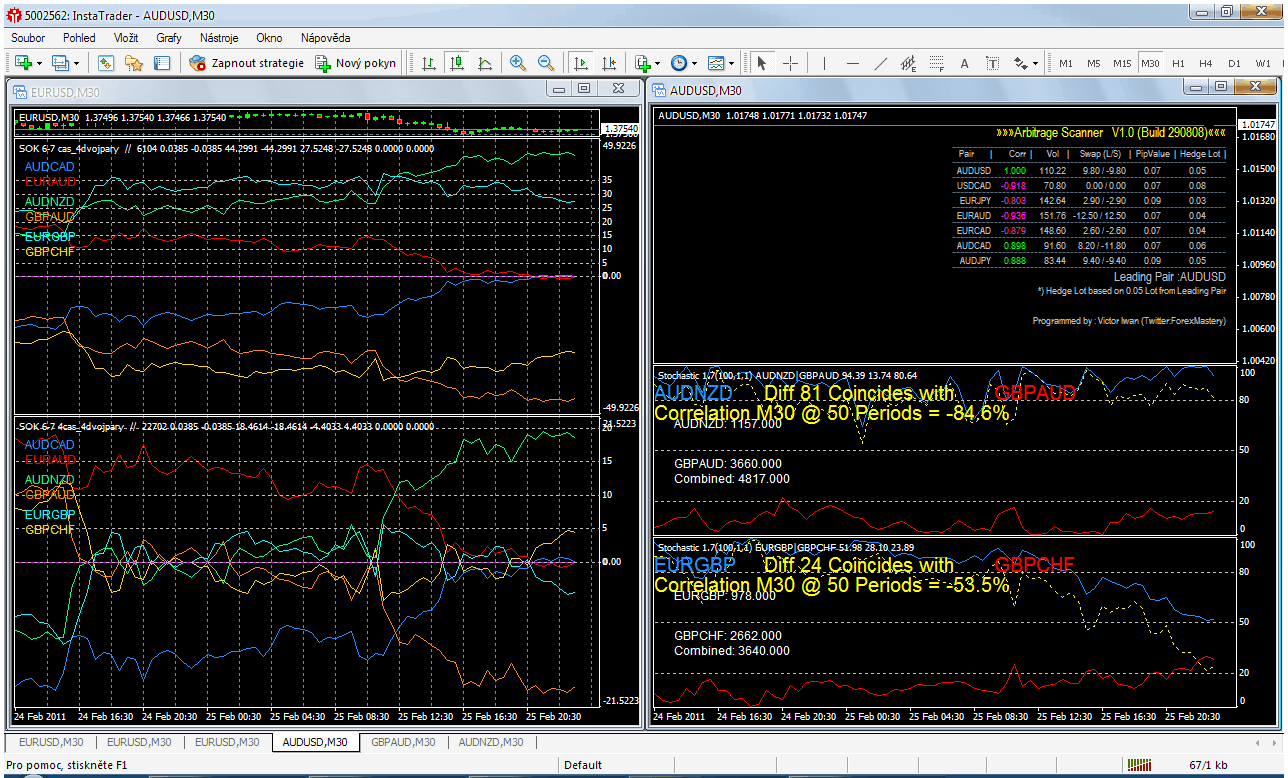Viewport: 1288px width, 778px height.
Task: Switch timeframe to H1
Action: pos(1178,63)
